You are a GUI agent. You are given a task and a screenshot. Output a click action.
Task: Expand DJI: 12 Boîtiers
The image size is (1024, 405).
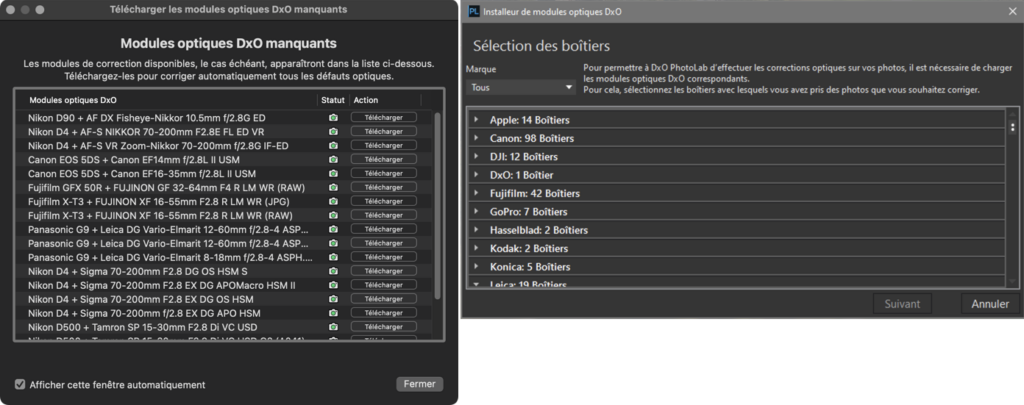[x=476, y=156]
